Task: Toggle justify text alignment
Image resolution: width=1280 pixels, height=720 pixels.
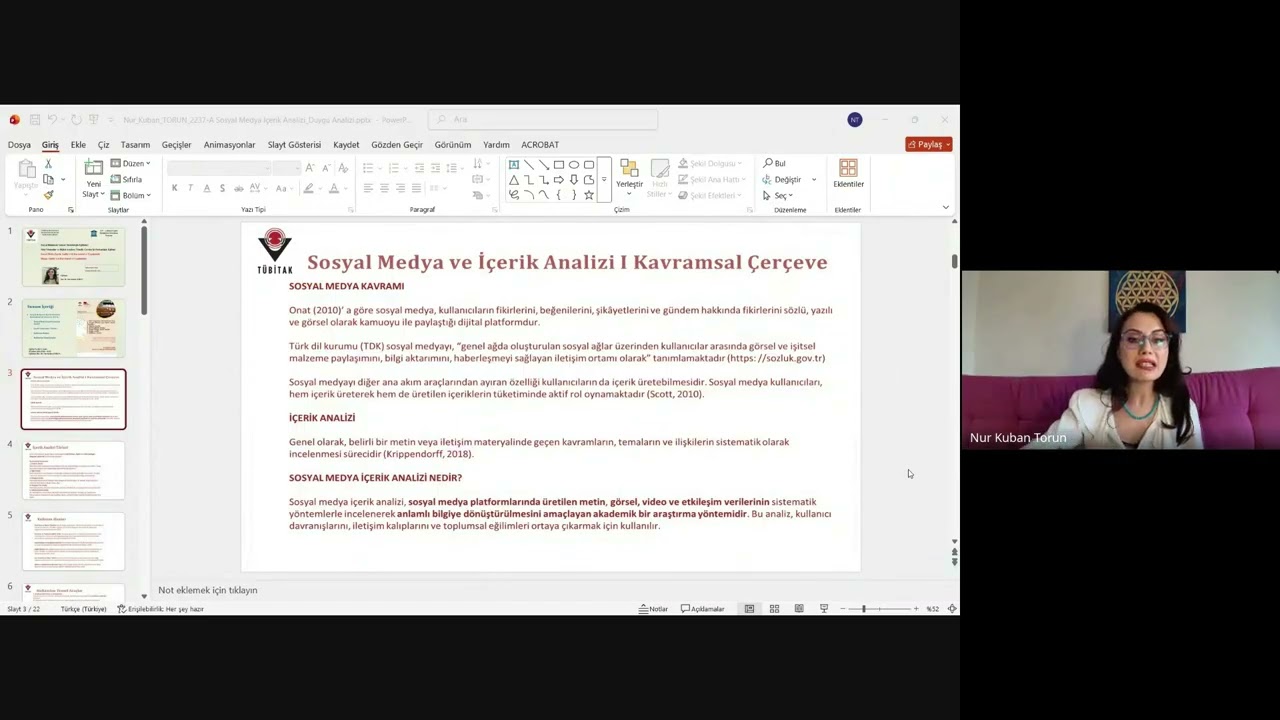Action: point(416,188)
